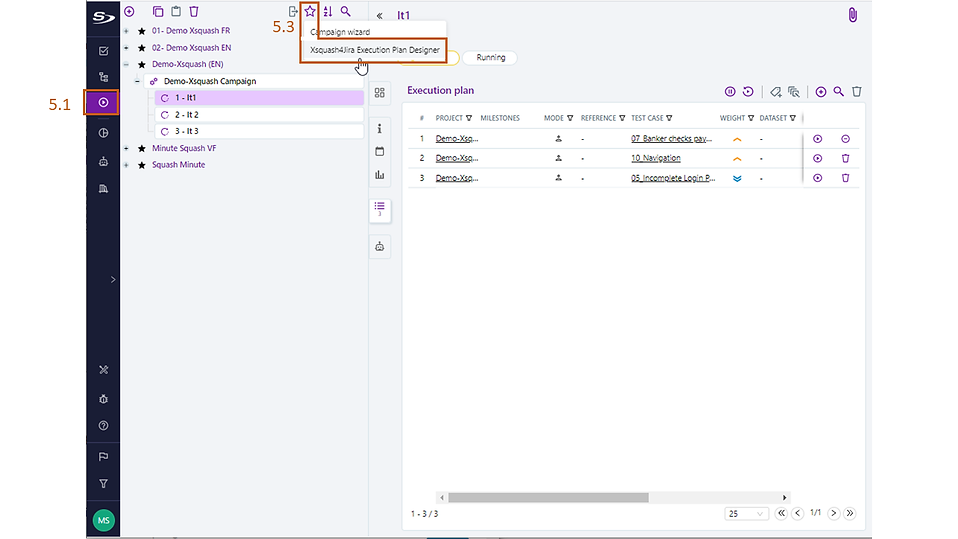Remove 07_Banker checks pay row with minus icon

point(845,139)
